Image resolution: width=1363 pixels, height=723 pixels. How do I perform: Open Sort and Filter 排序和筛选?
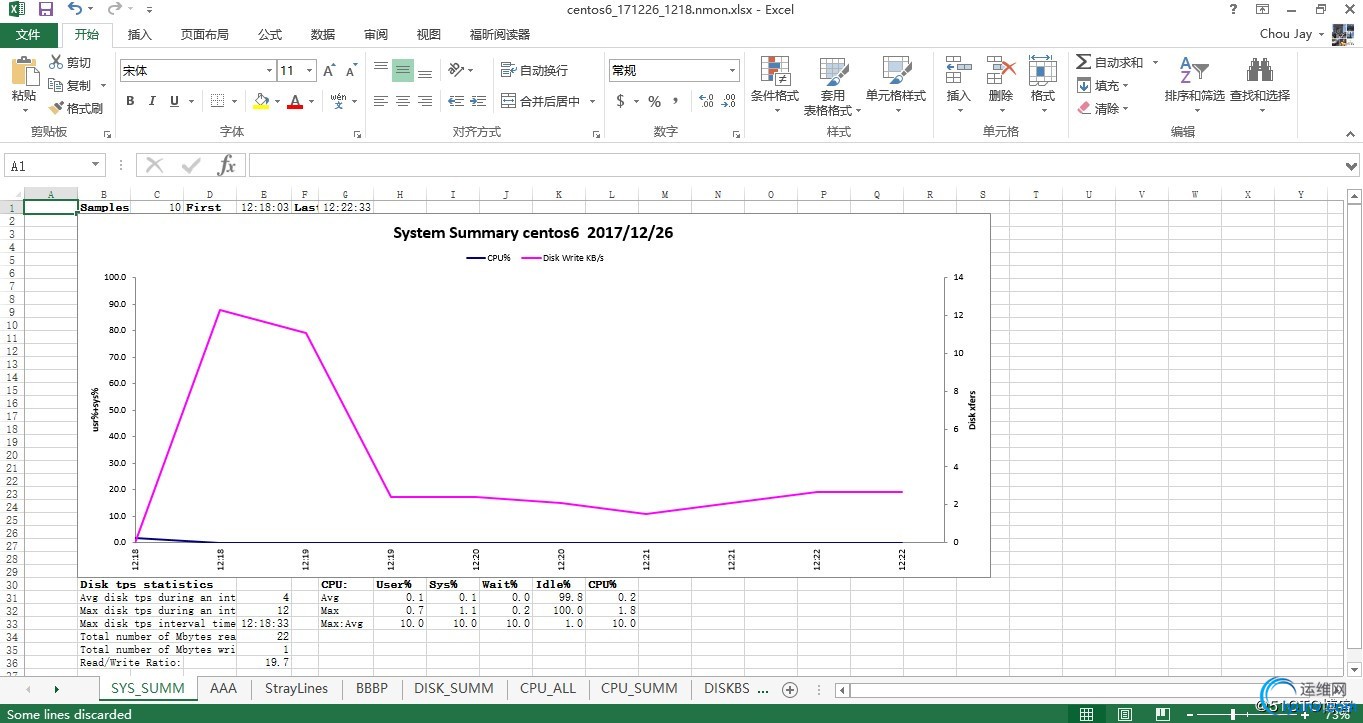pos(1195,84)
